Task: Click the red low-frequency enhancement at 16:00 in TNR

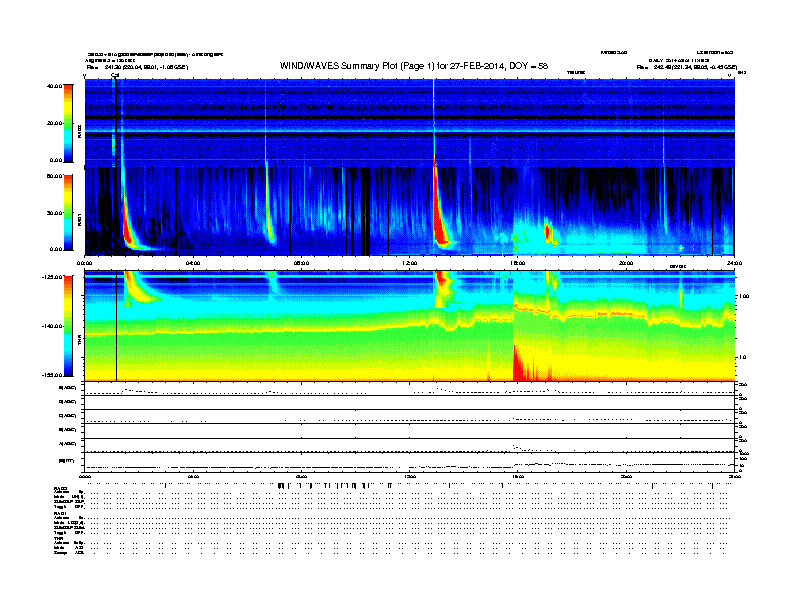Action: coord(521,365)
